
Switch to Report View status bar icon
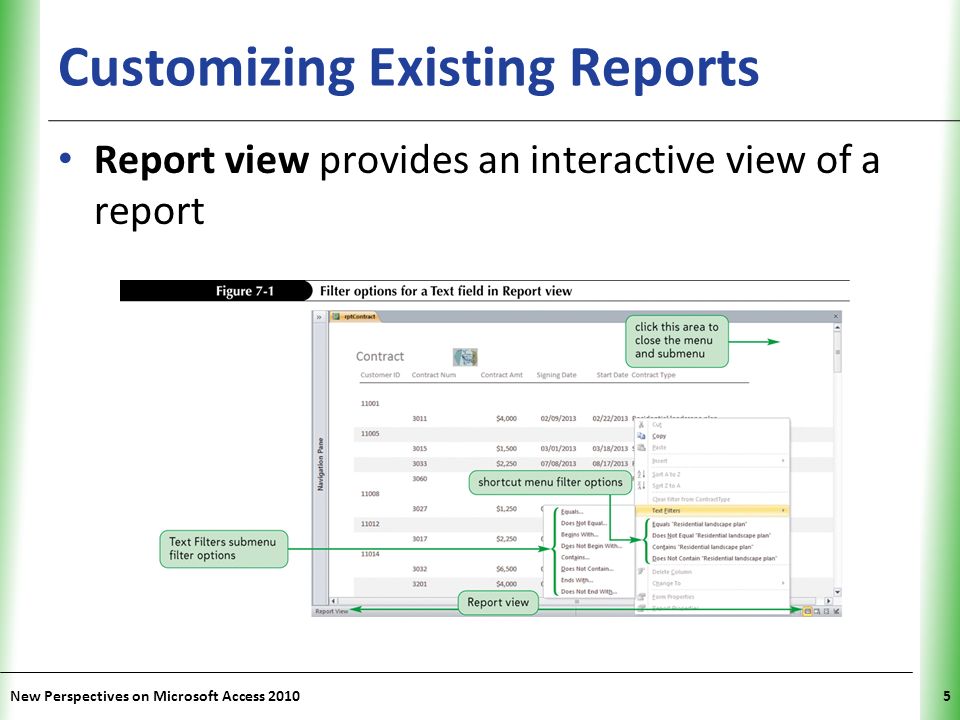point(808,611)
